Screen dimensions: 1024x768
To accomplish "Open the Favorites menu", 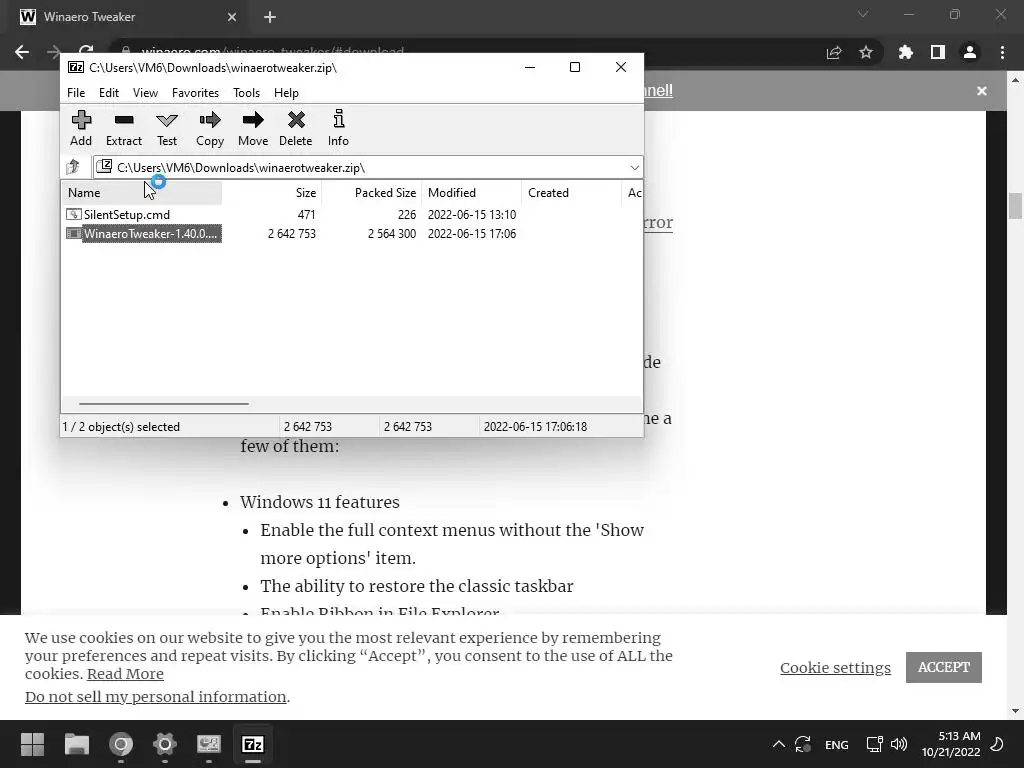I will (195, 93).
